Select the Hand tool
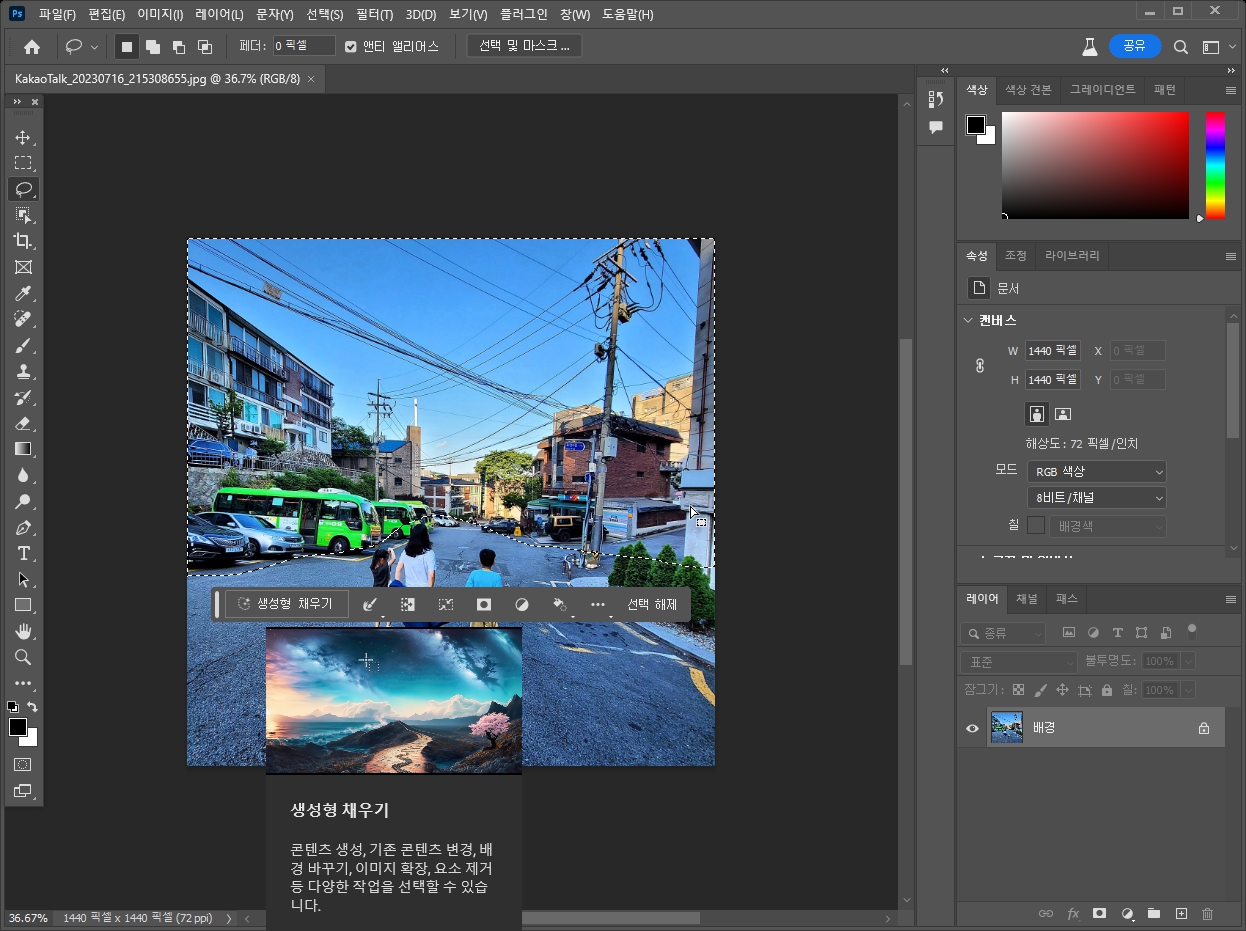The height and width of the screenshot is (931, 1246). 23,631
